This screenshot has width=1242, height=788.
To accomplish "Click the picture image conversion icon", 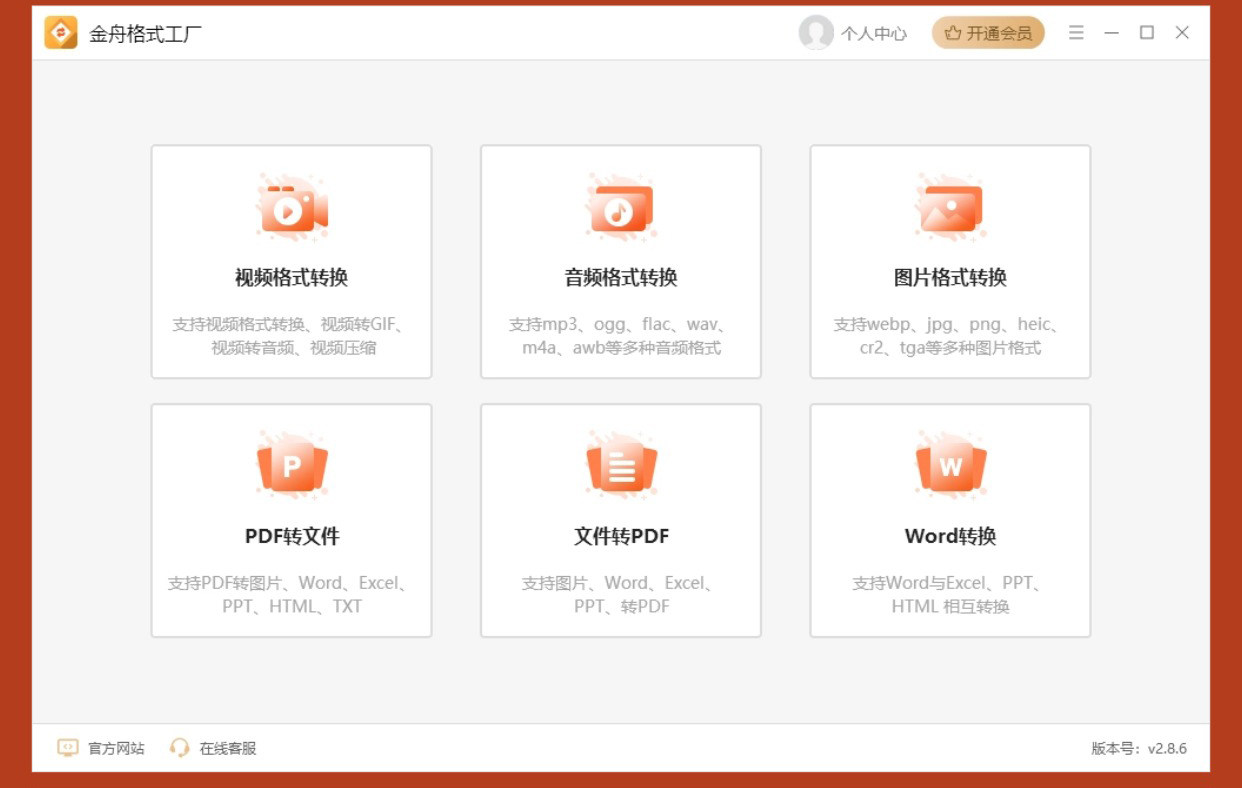I will 950,208.
